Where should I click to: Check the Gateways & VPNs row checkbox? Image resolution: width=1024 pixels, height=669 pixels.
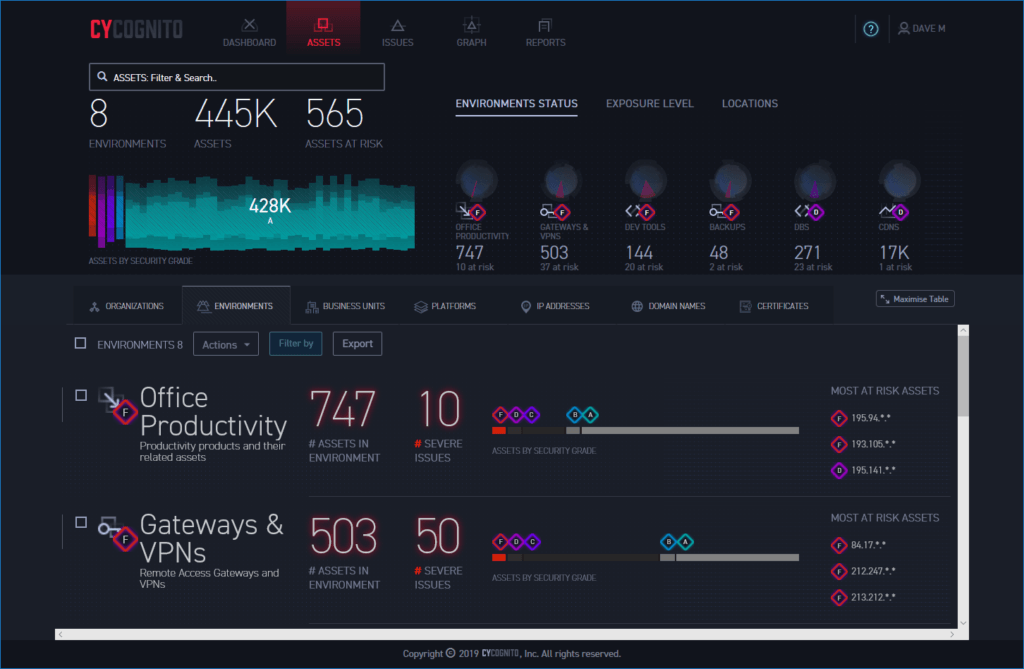pyautogui.click(x=81, y=522)
